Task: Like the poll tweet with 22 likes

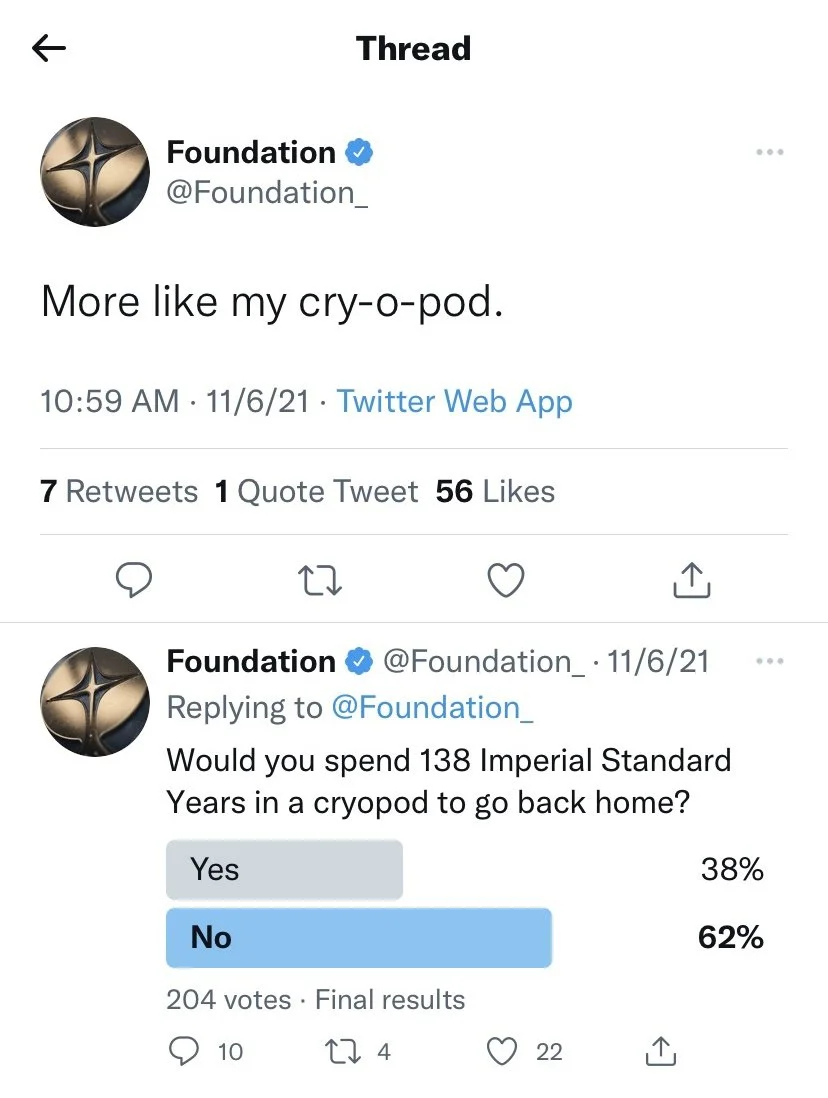Action: [x=502, y=1051]
